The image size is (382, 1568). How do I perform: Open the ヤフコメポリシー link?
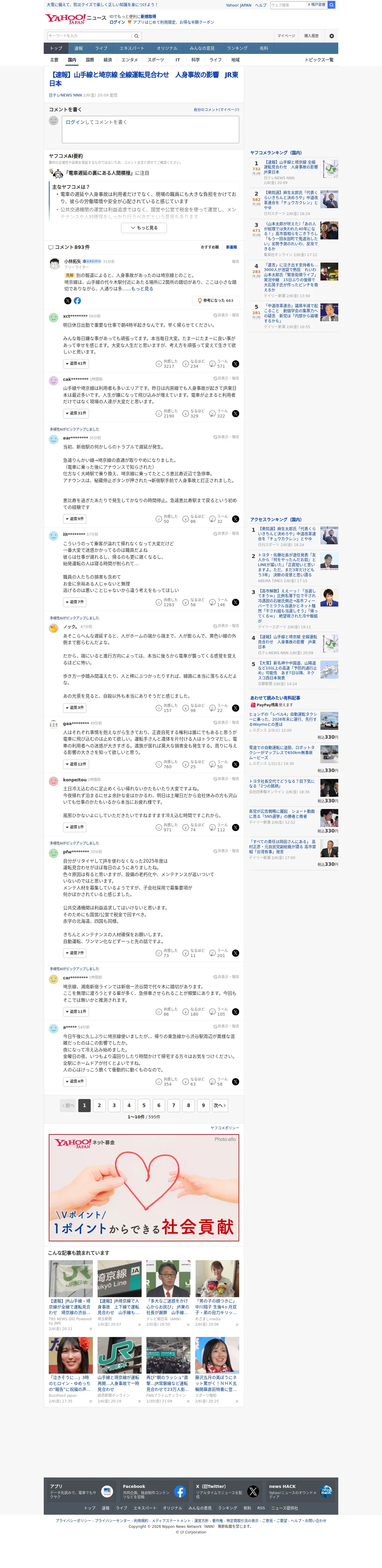pyautogui.click(x=224, y=1127)
